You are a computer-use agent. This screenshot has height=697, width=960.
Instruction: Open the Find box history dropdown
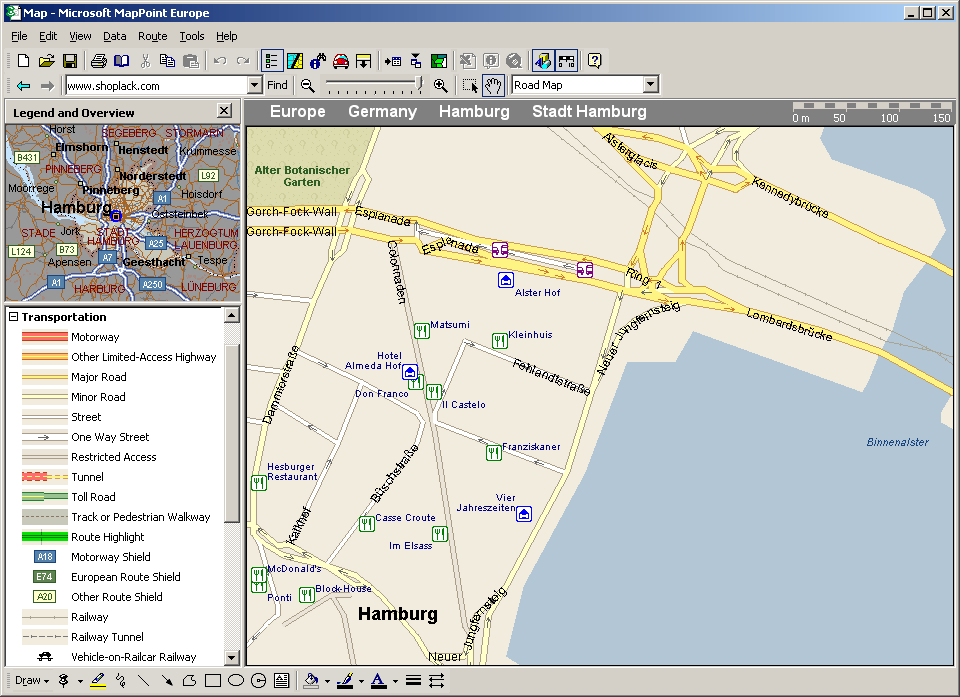255,85
